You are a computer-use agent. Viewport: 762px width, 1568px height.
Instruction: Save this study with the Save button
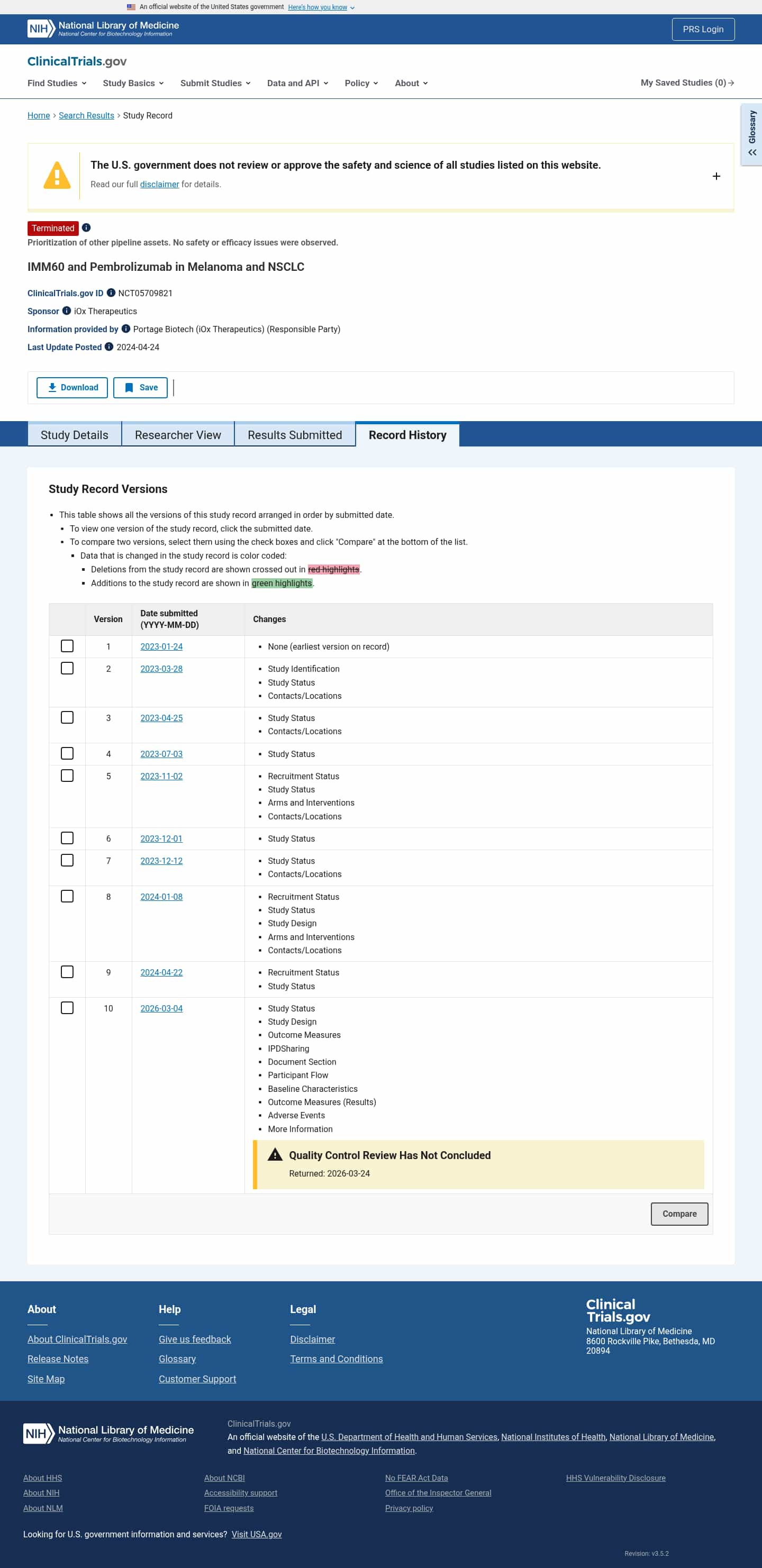(x=140, y=387)
